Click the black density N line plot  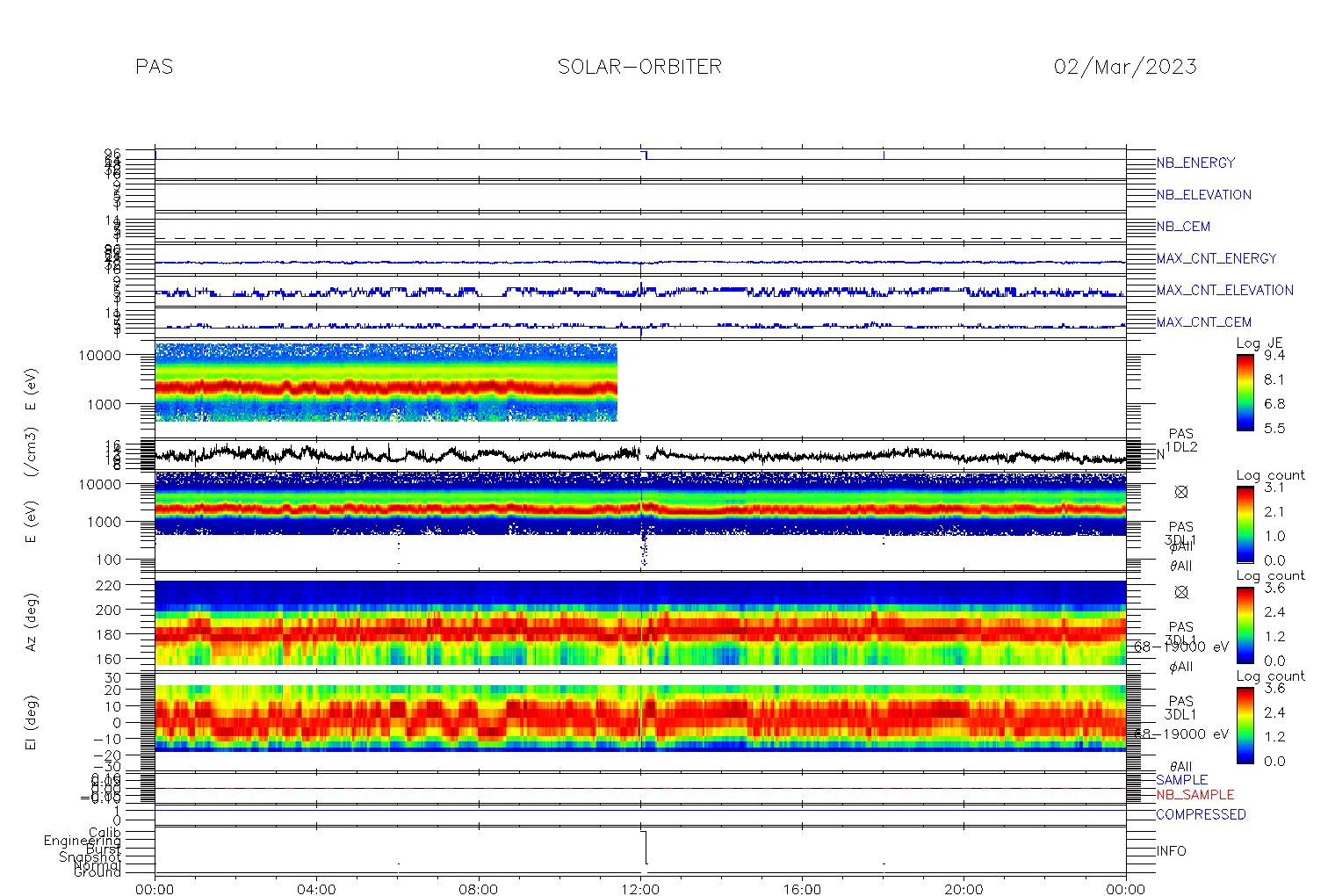(640, 455)
